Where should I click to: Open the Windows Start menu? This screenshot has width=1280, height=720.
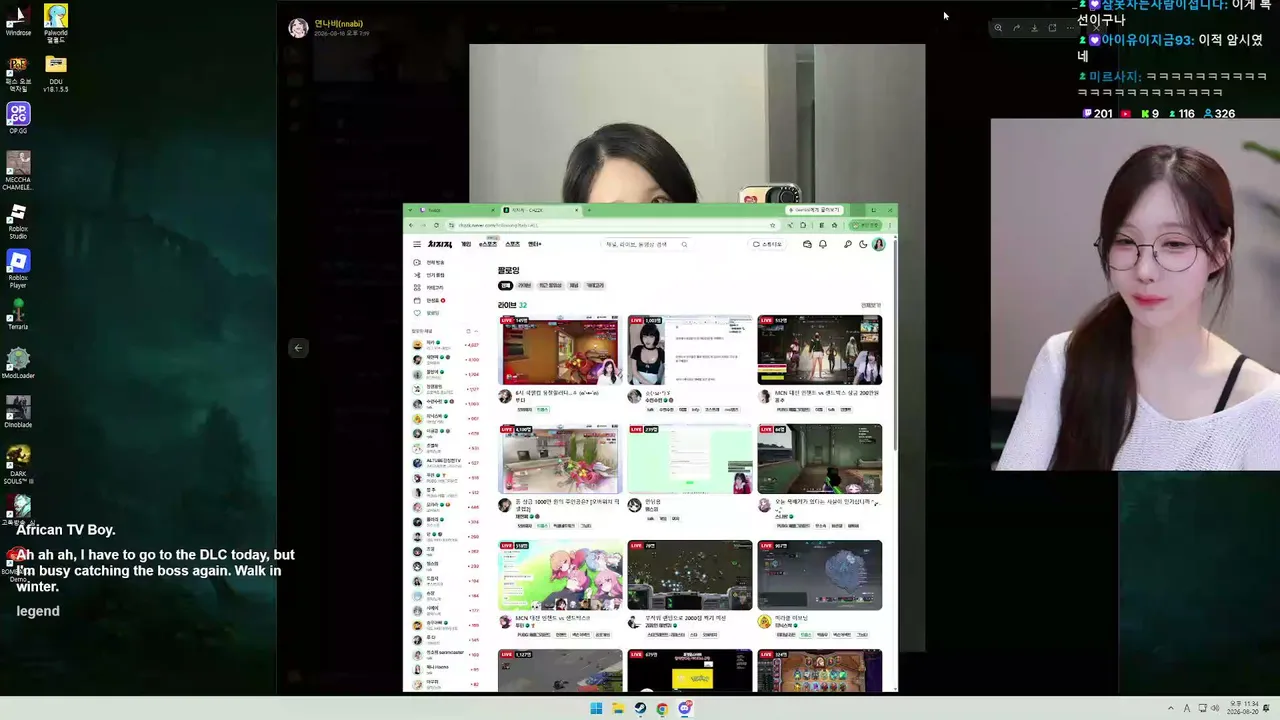tap(596, 709)
